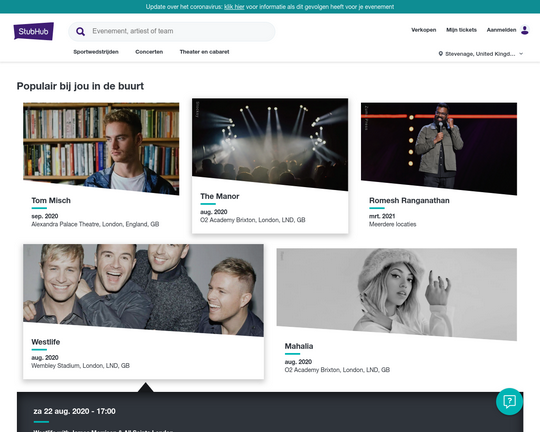This screenshot has height=432, width=540.
Task: Click Stevenage, United Kingdom location text
Action: click(480, 54)
